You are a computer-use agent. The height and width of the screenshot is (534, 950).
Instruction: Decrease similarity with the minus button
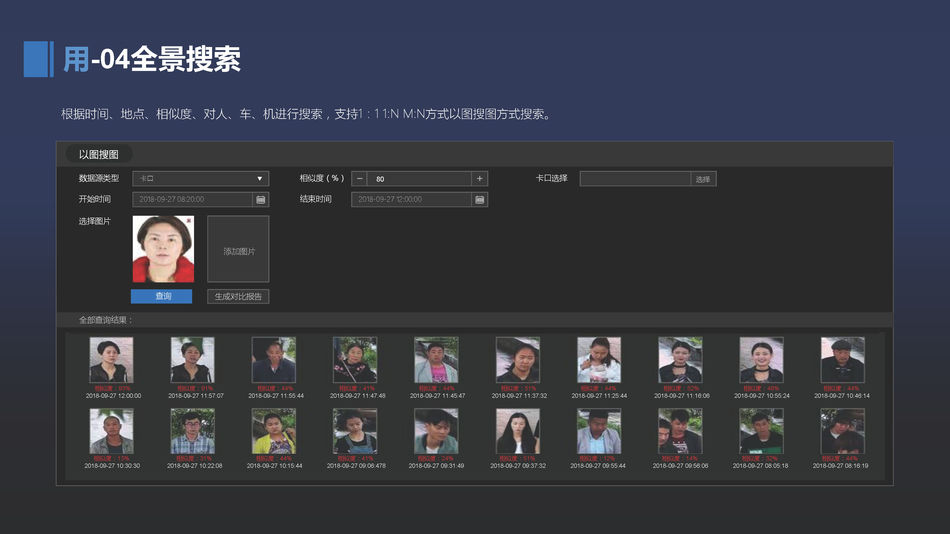point(360,179)
